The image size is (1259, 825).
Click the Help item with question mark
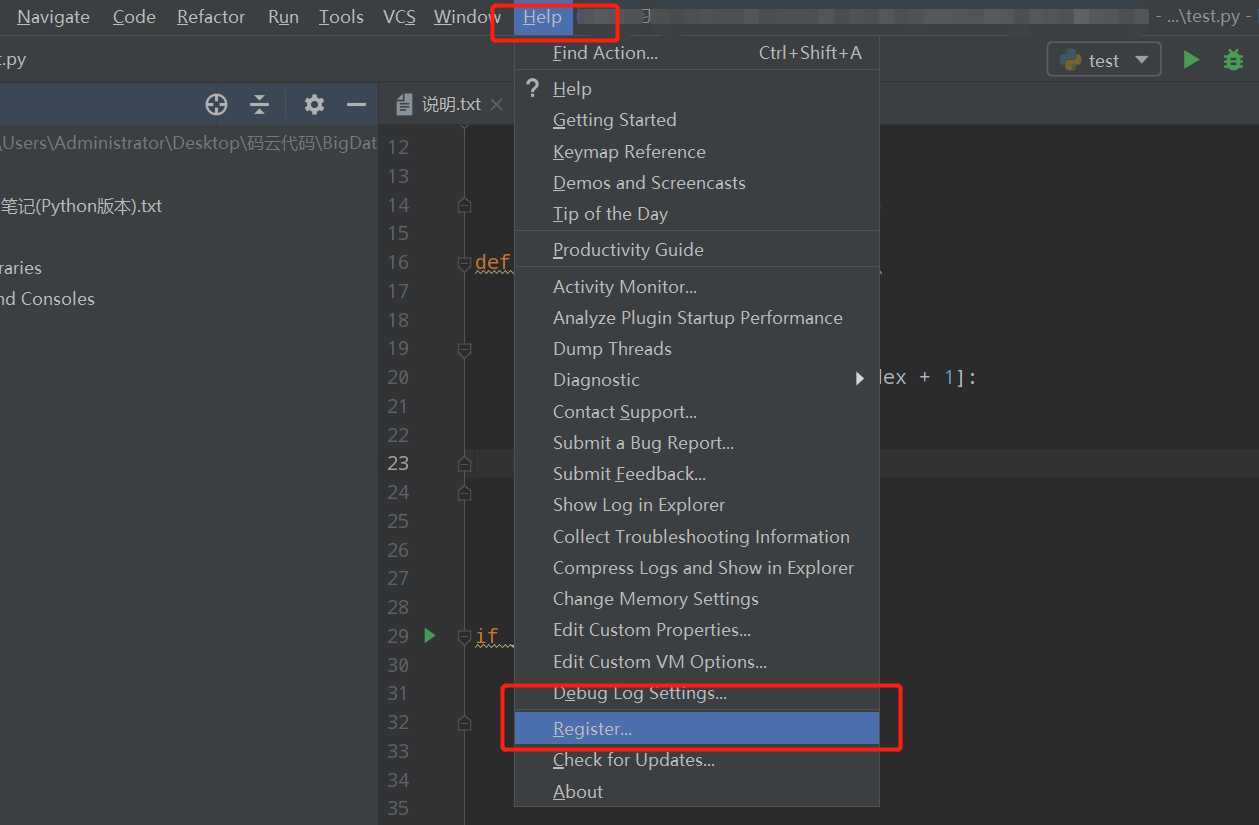point(697,89)
